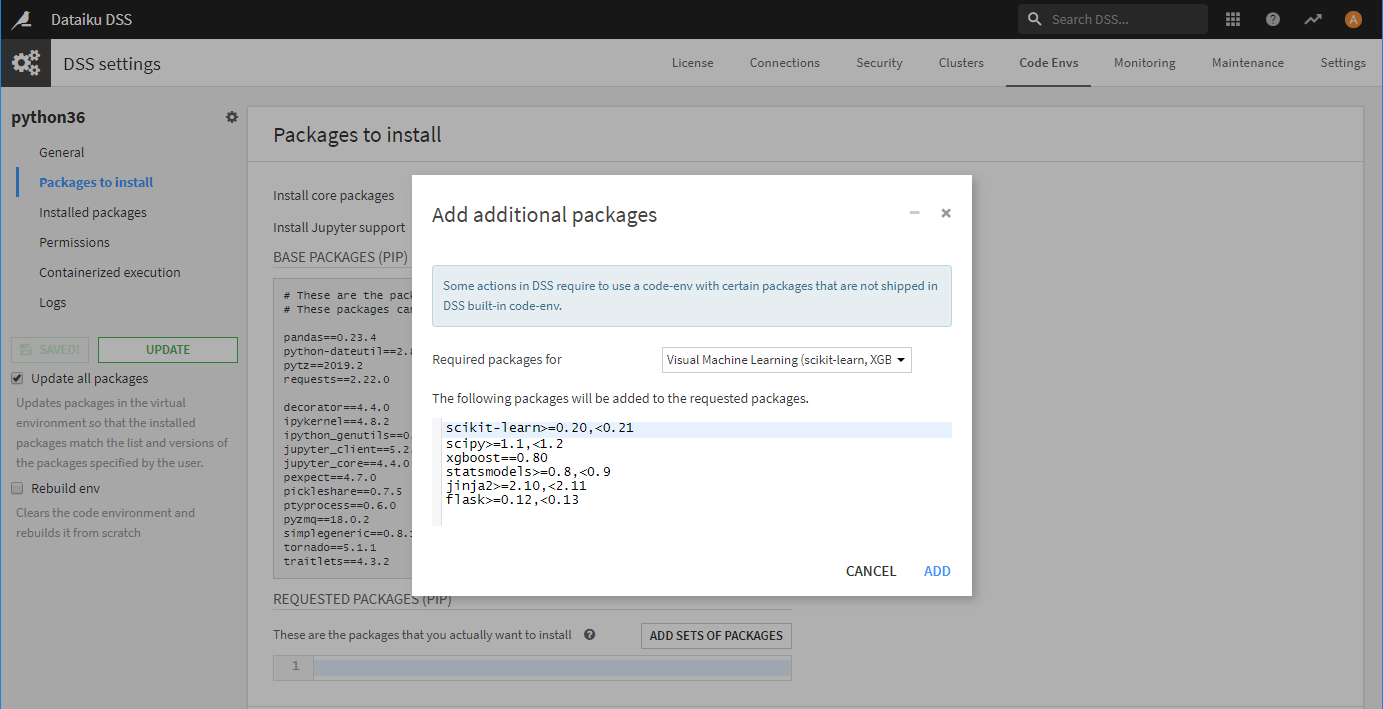Click the scipy>=1.1,<1.2 line

[504, 443]
